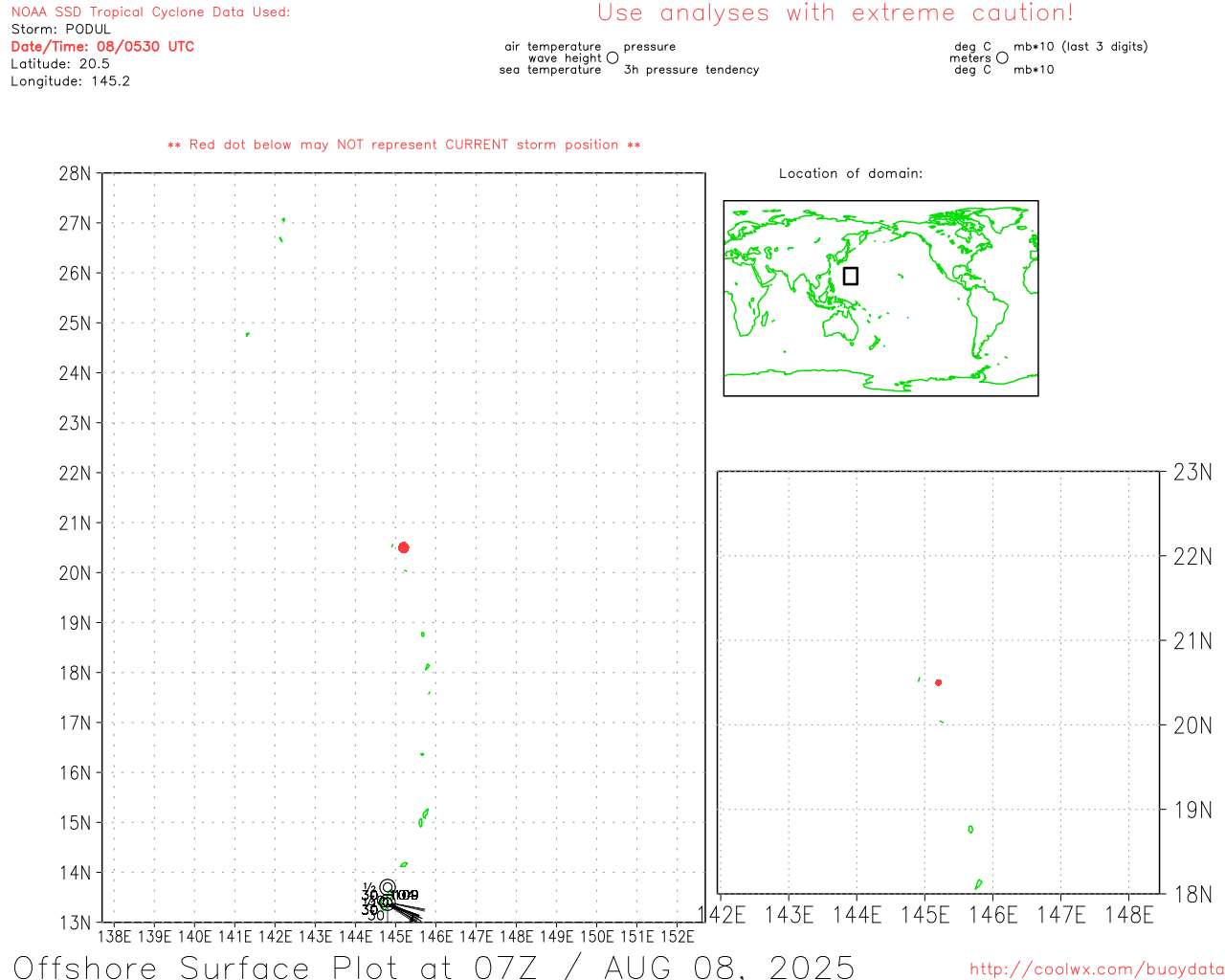Select the 'Storm: PODUL' text
Screen dimensions: 1225x980
click(x=61, y=29)
